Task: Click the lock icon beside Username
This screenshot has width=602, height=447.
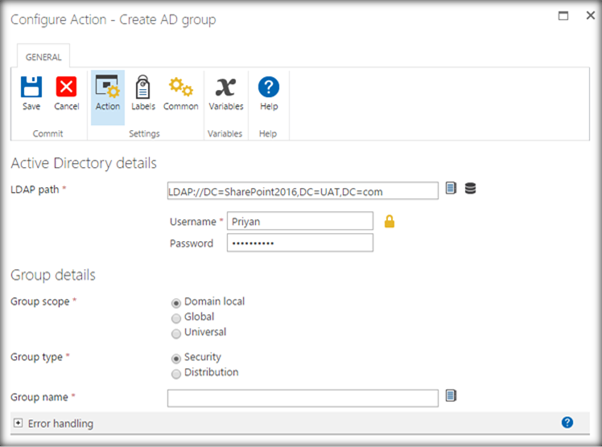Action: pyautogui.click(x=389, y=221)
